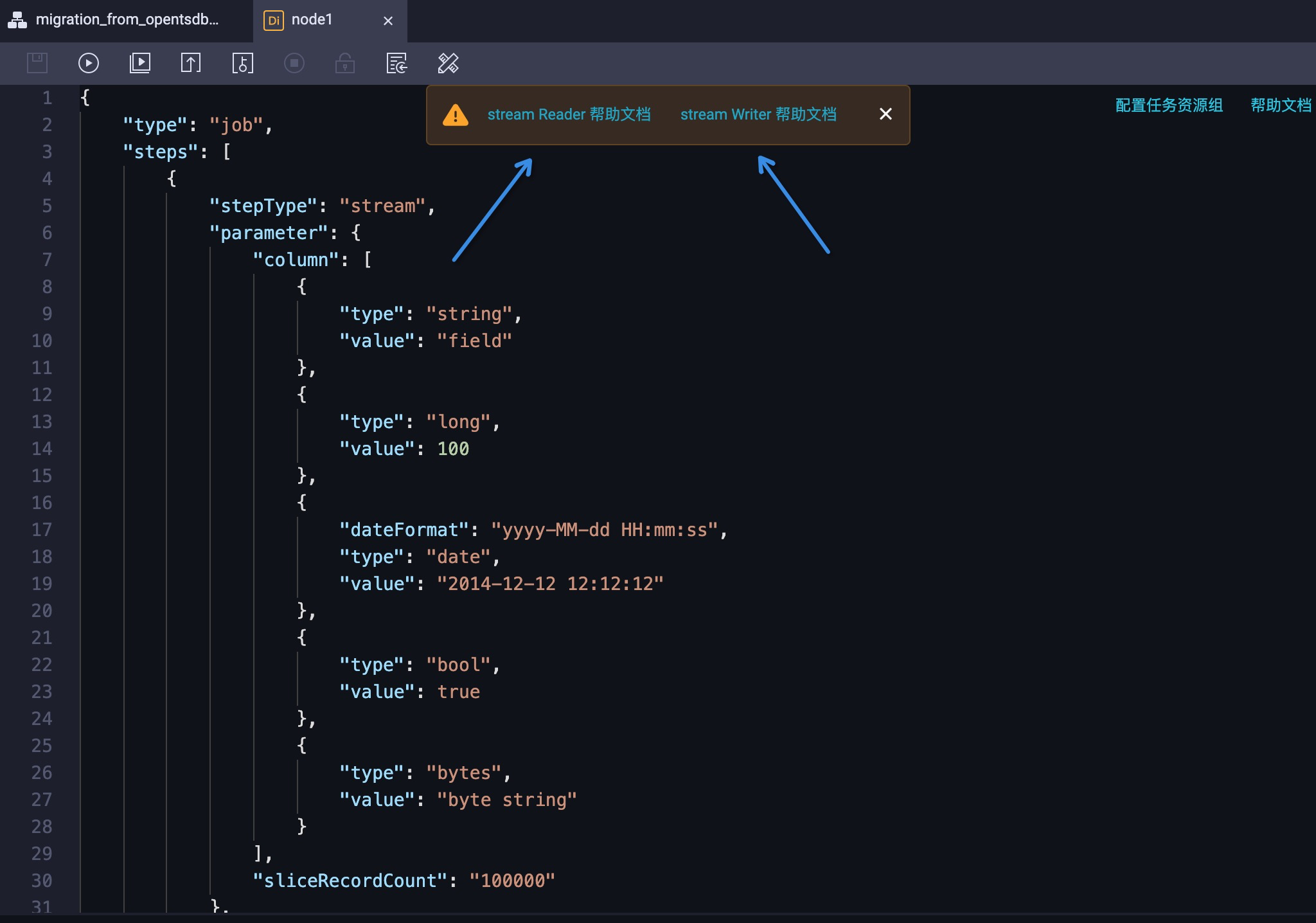Open the 帮助文档 link at top right

click(1281, 105)
